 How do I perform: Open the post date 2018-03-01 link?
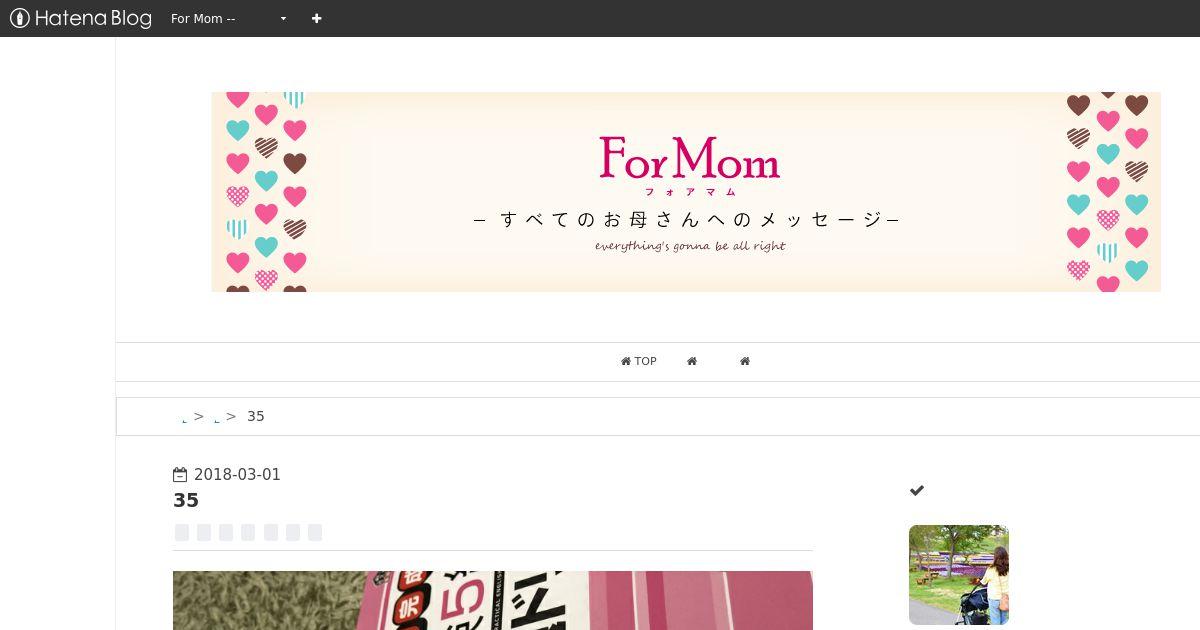coord(237,474)
